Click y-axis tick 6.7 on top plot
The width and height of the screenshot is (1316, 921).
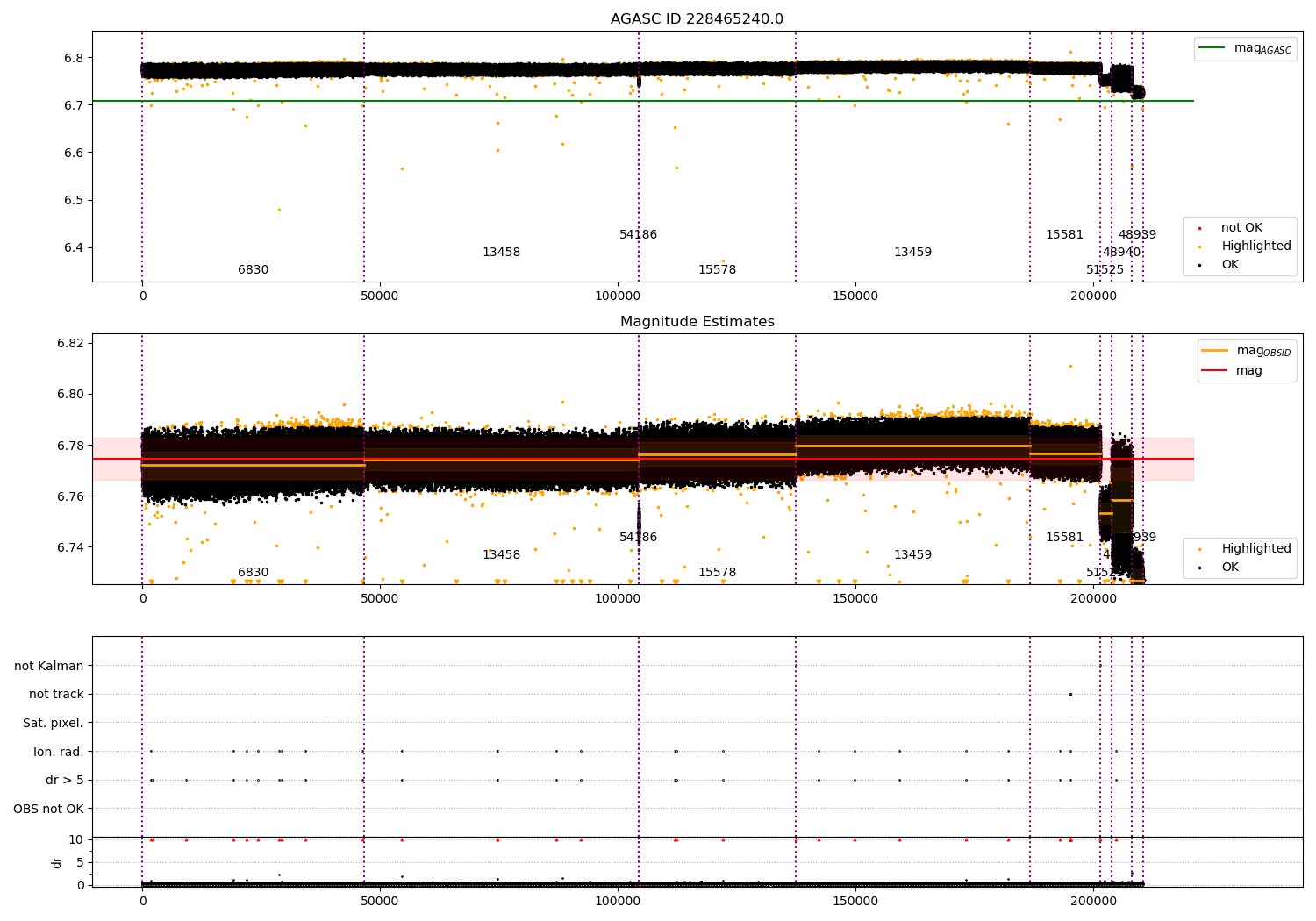(x=74, y=105)
